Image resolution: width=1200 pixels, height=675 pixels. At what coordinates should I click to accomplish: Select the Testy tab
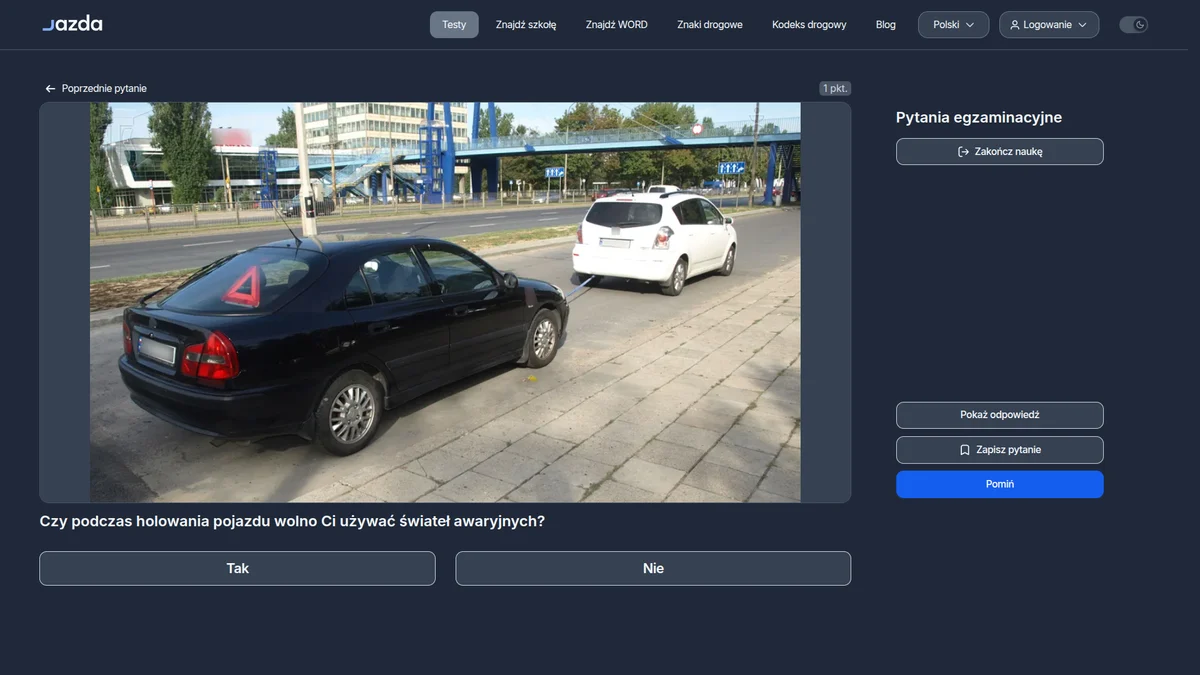[x=454, y=25]
